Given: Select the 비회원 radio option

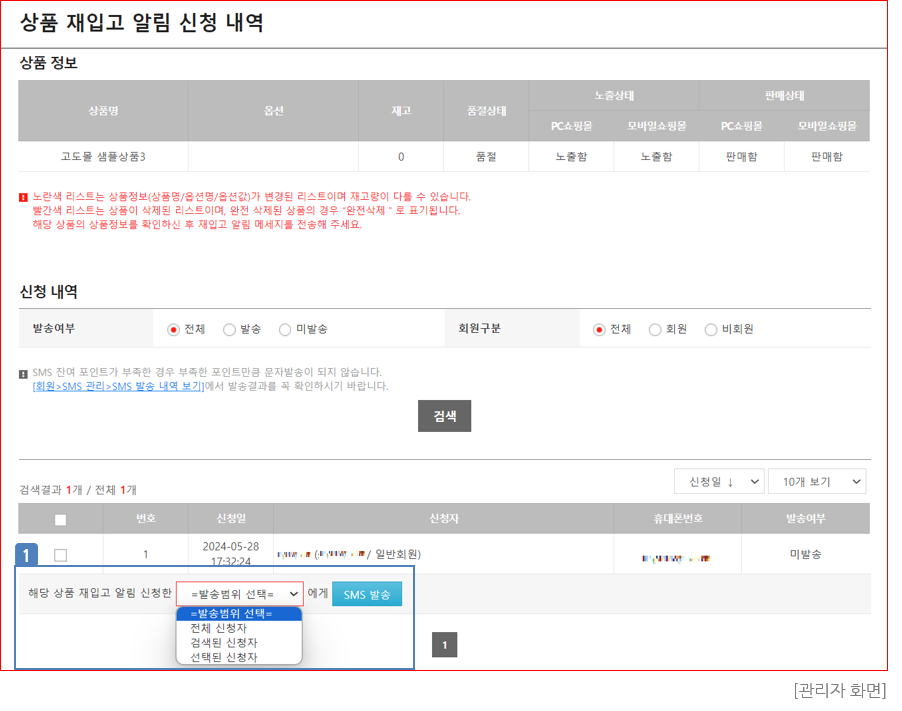Looking at the screenshot, I should pos(711,329).
